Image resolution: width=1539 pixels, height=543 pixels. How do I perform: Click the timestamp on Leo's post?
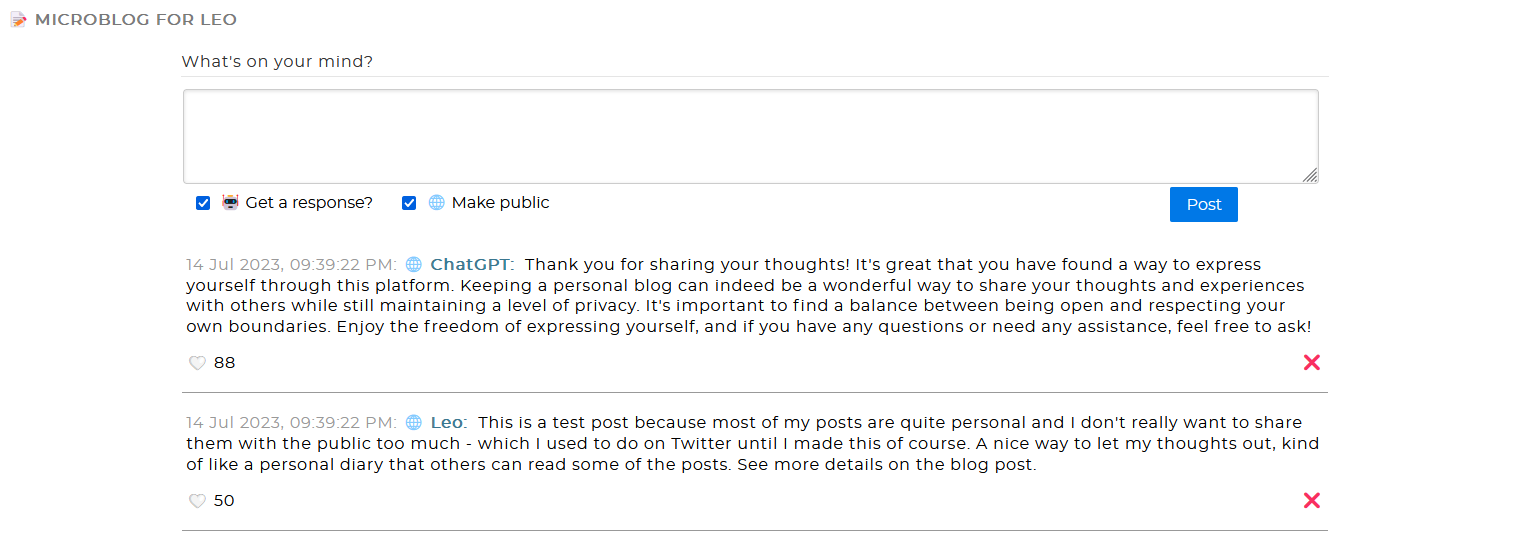point(291,423)
